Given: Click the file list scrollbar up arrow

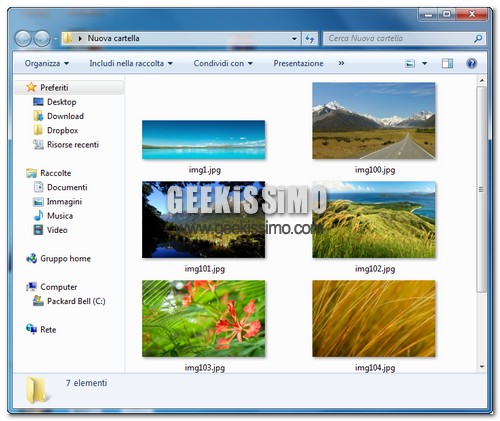Looking at the screenshot, I should pyautogui.click(x=482, y=81).
